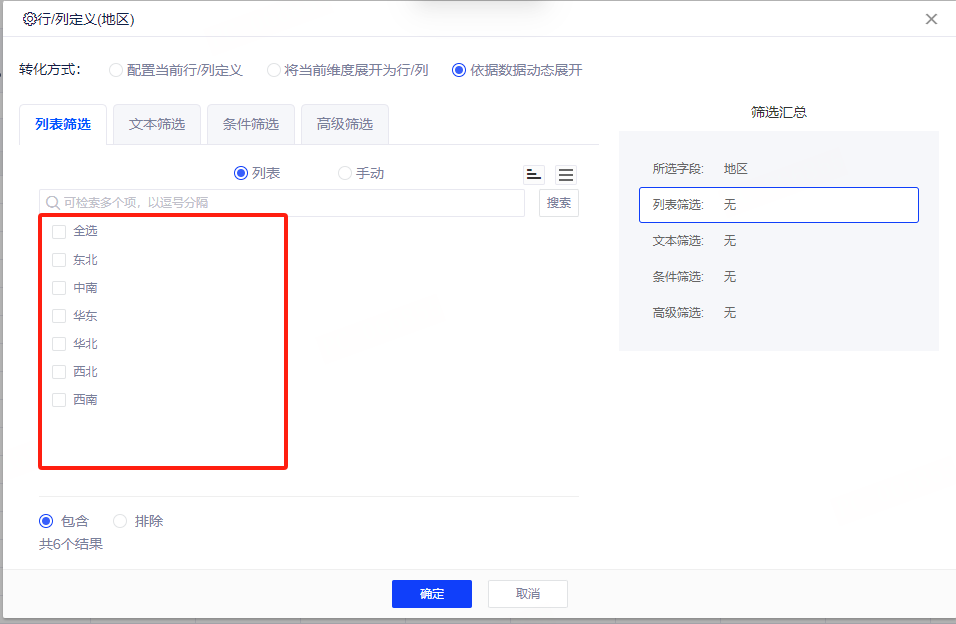Tick the 东北 region checkbox

coord(59,260)
